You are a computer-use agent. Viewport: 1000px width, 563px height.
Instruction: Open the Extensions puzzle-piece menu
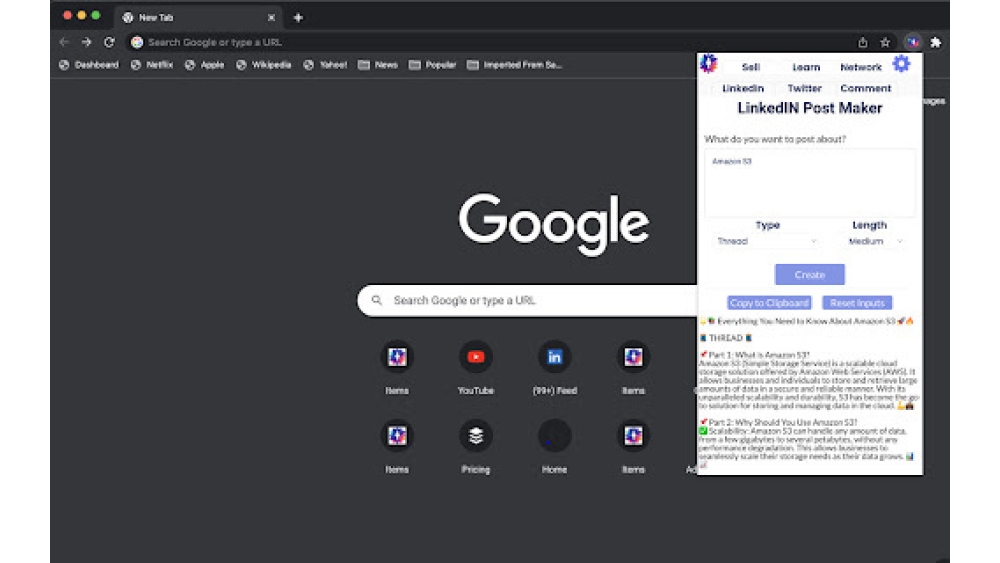pos(936,42)
